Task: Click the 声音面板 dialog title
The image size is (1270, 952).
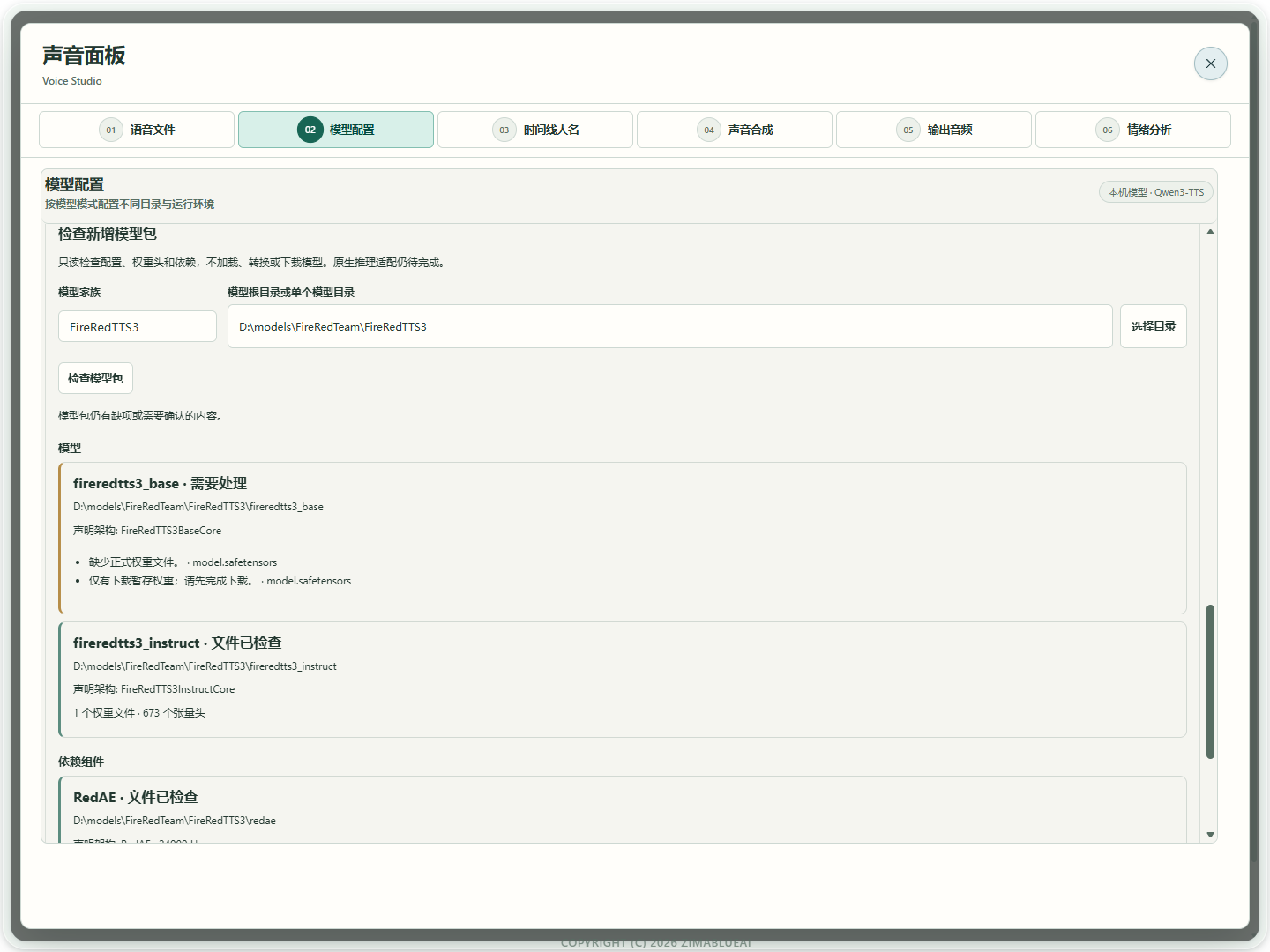Action: click(84, 56)
